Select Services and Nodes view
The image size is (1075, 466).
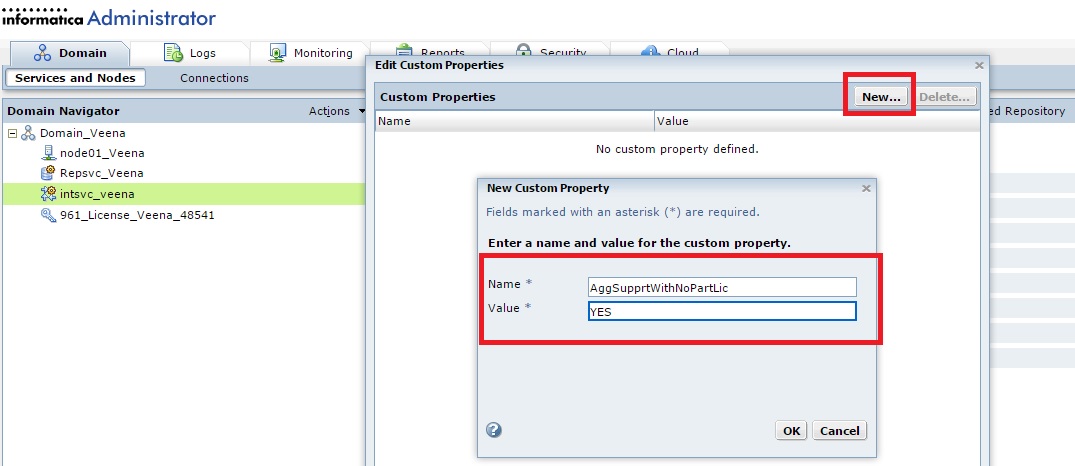coord(75,78)
